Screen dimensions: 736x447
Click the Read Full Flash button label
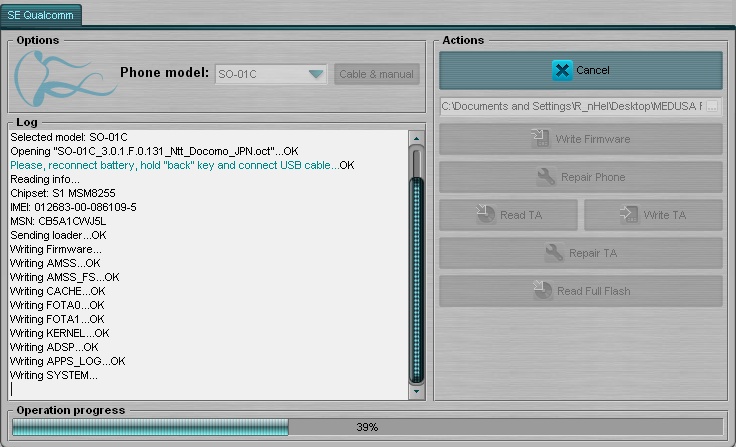click(593, 291)
